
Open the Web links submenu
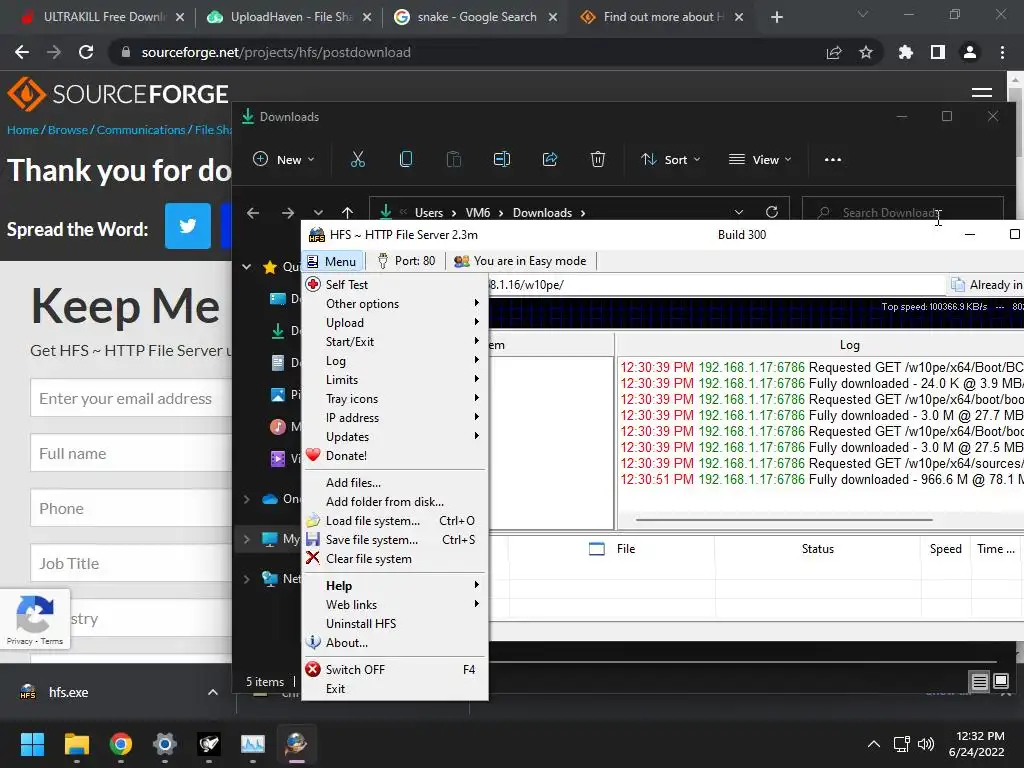coord(395,605)
